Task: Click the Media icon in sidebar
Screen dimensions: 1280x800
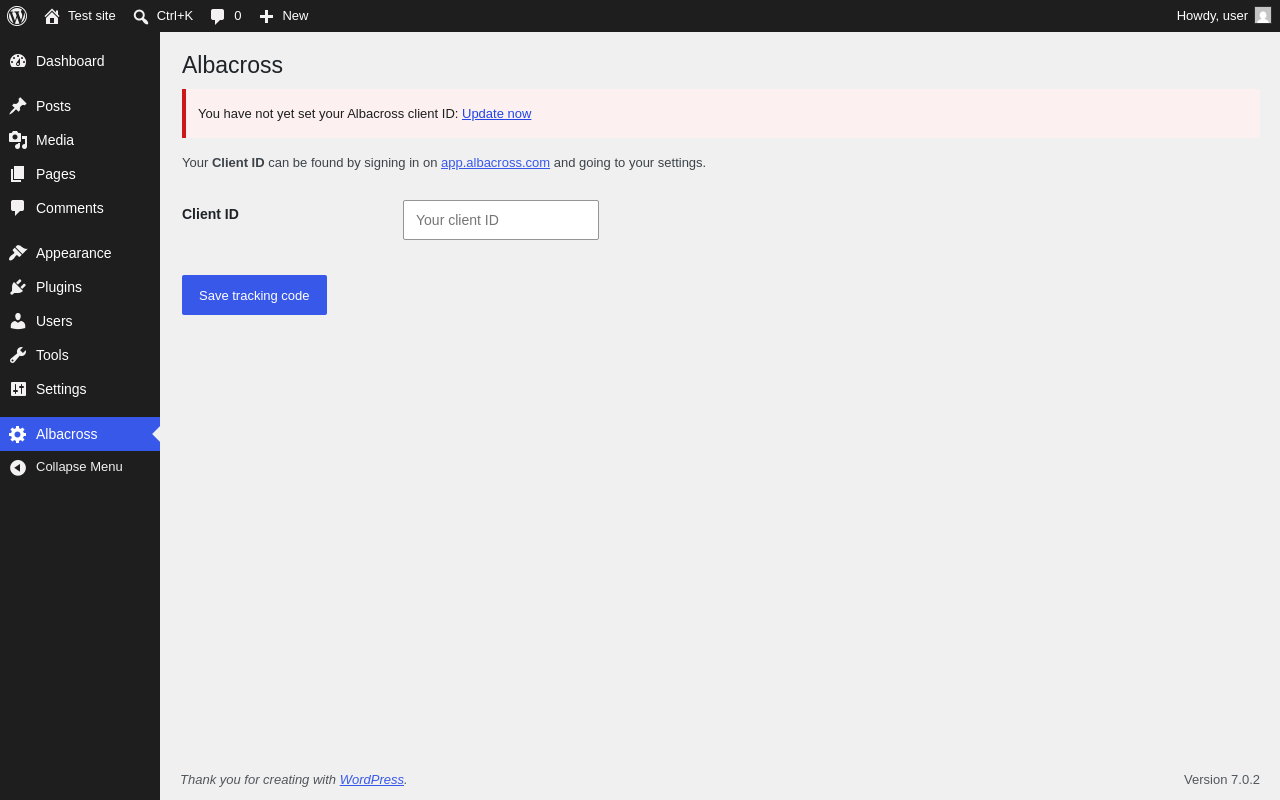Action: click(18, 140)
